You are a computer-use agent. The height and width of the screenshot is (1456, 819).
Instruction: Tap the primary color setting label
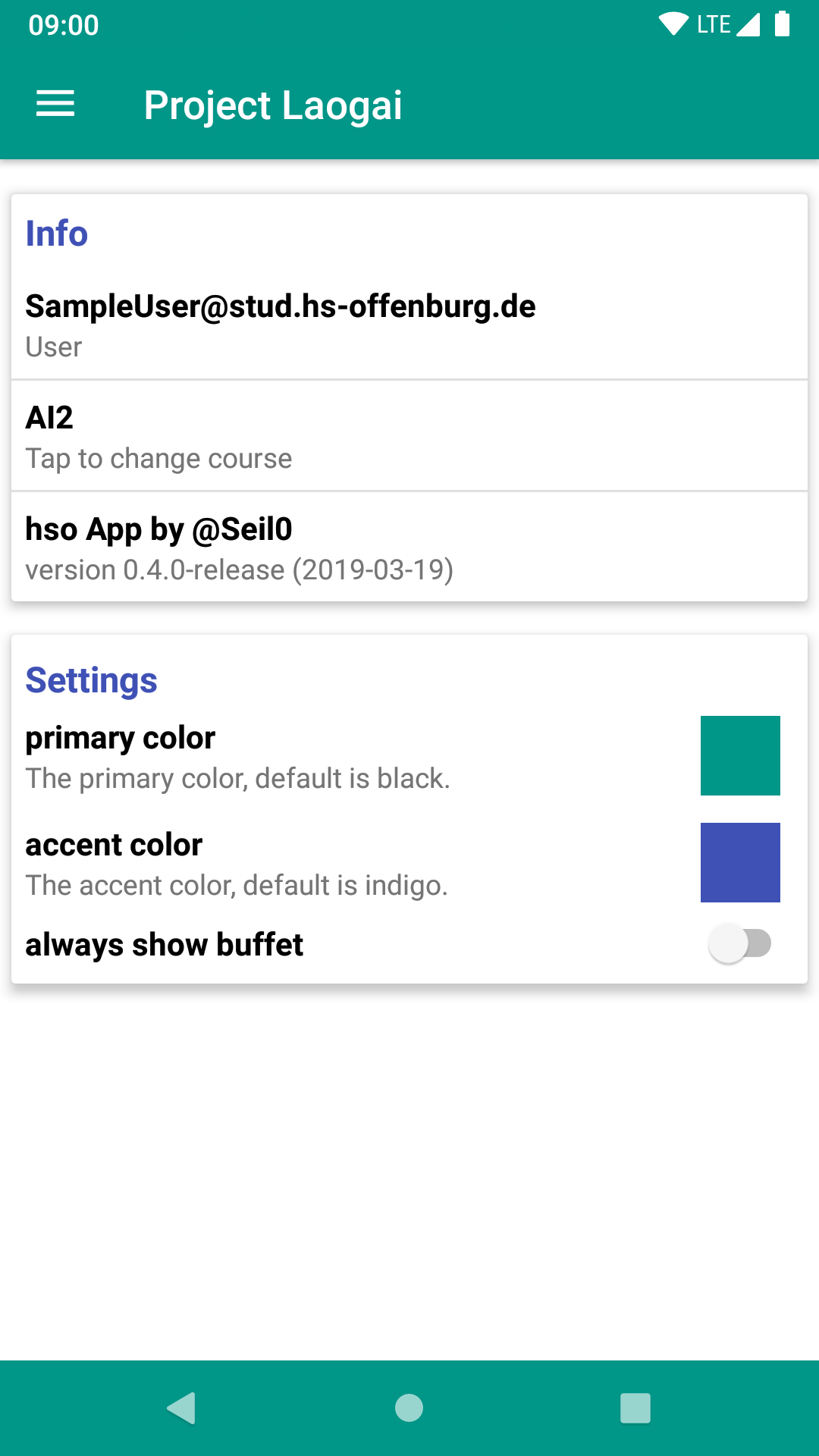point(121,738)
